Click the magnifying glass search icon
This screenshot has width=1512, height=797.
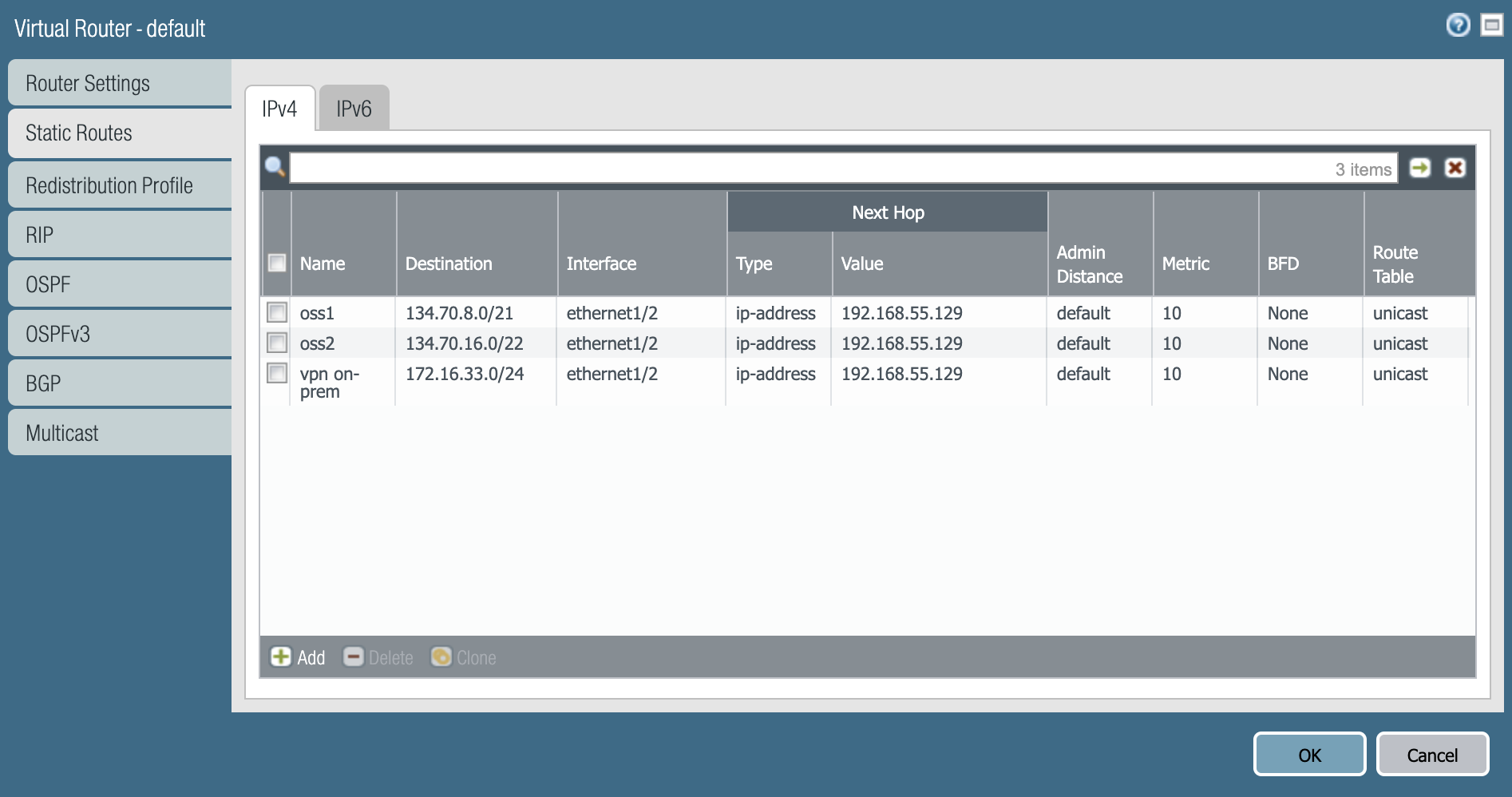[x=275, y=167]
